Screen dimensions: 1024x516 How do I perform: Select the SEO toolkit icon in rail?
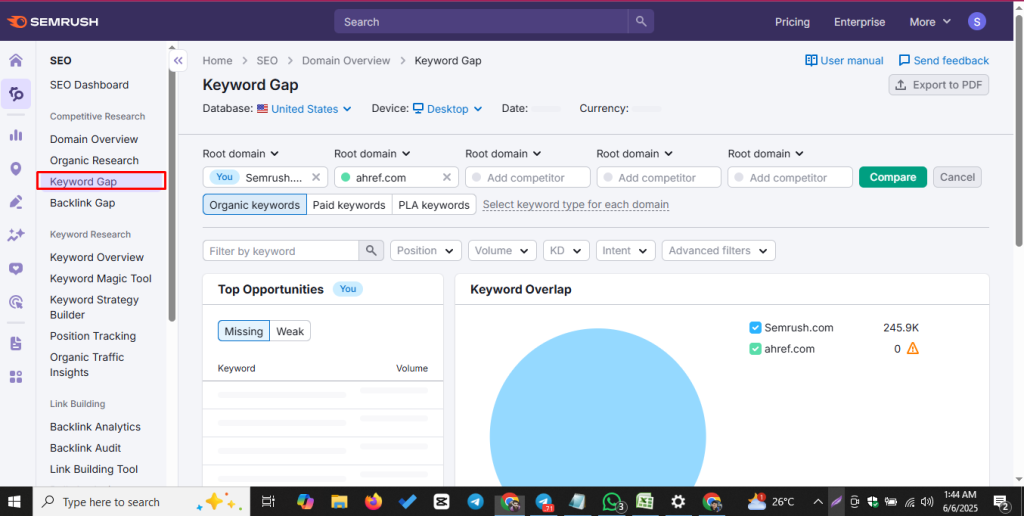point(16,94)
